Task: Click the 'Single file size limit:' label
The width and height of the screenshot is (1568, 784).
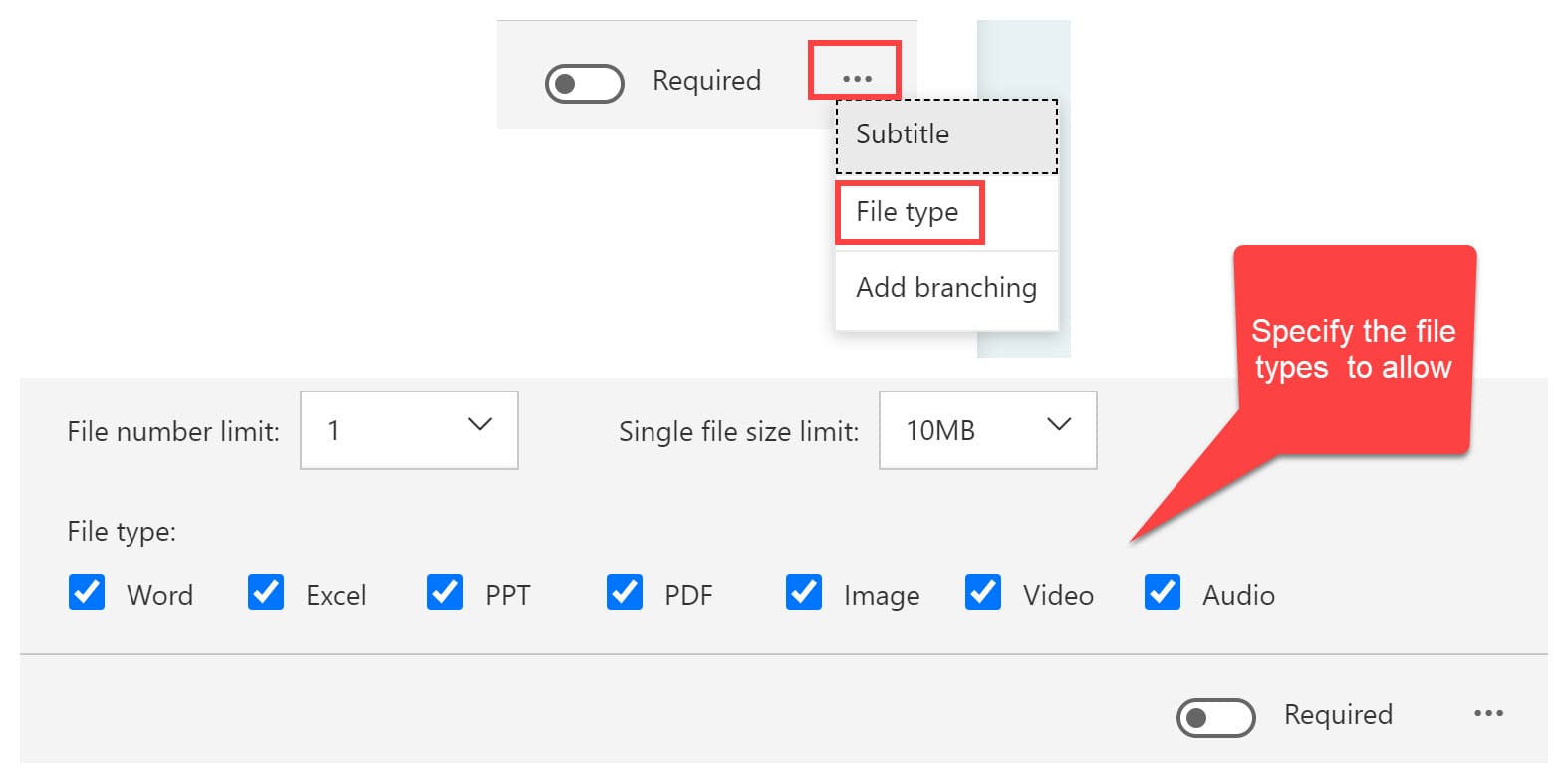Action: [738, 432]
